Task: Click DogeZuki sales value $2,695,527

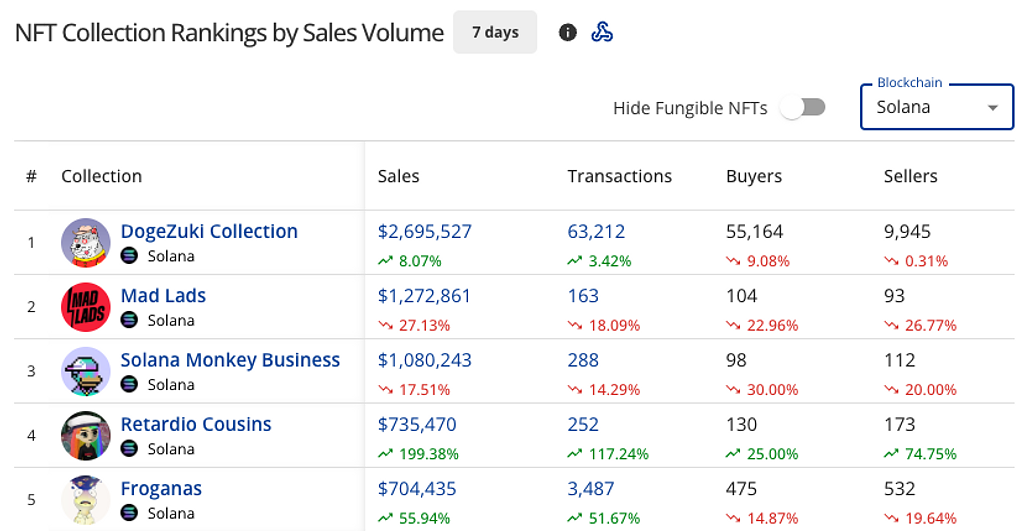Action: (424, 232)
